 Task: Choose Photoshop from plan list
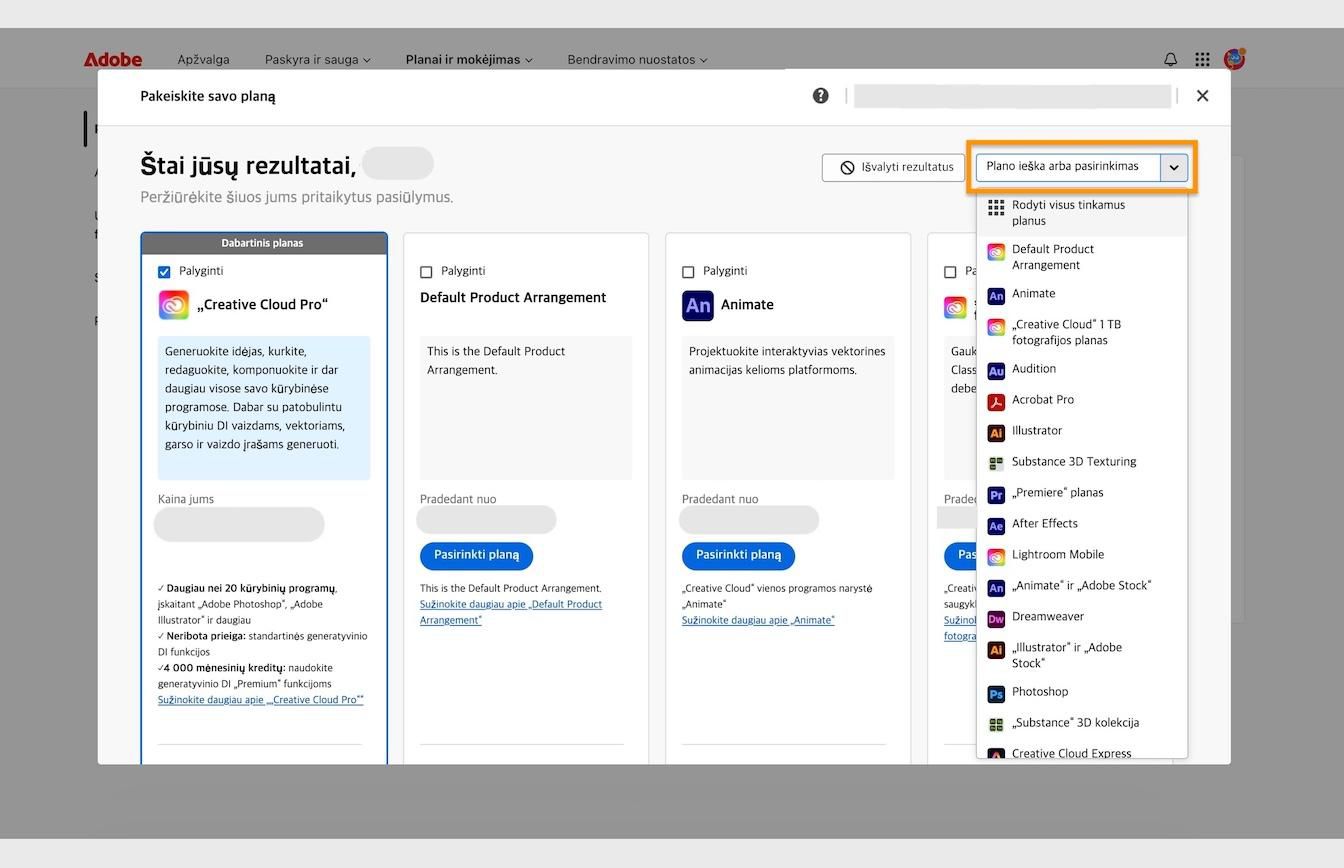point(1082,692)
